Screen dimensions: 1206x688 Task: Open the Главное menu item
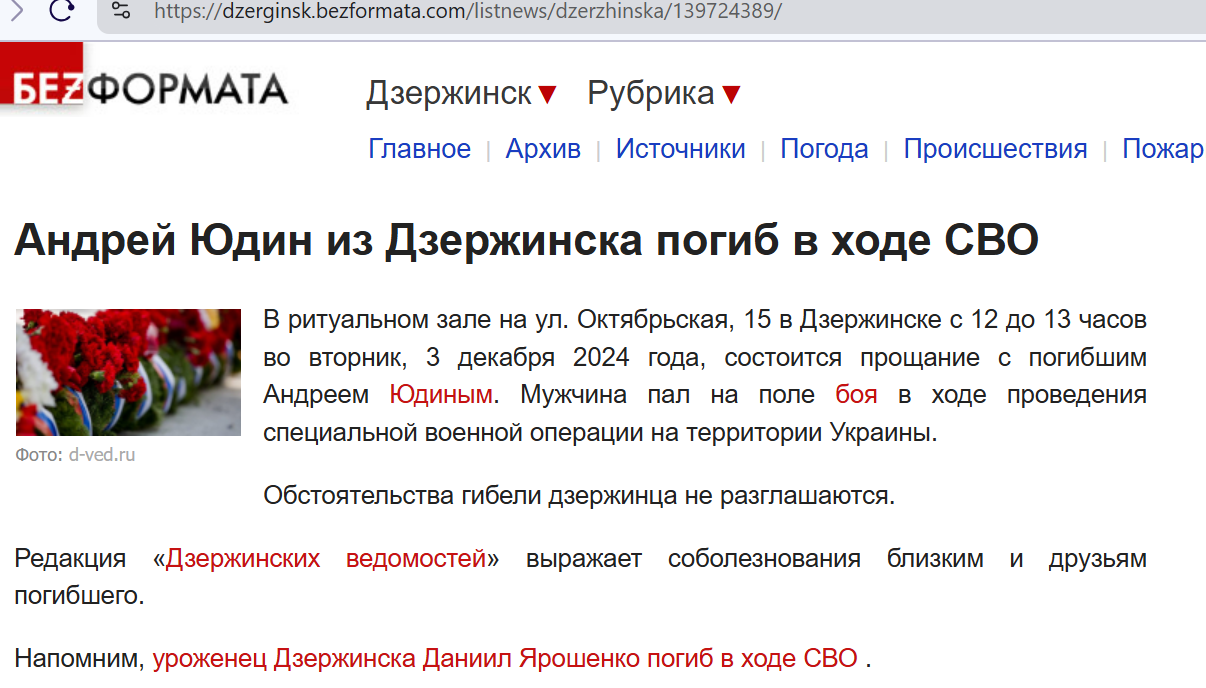pyautogui.click(x=419, y=149)
